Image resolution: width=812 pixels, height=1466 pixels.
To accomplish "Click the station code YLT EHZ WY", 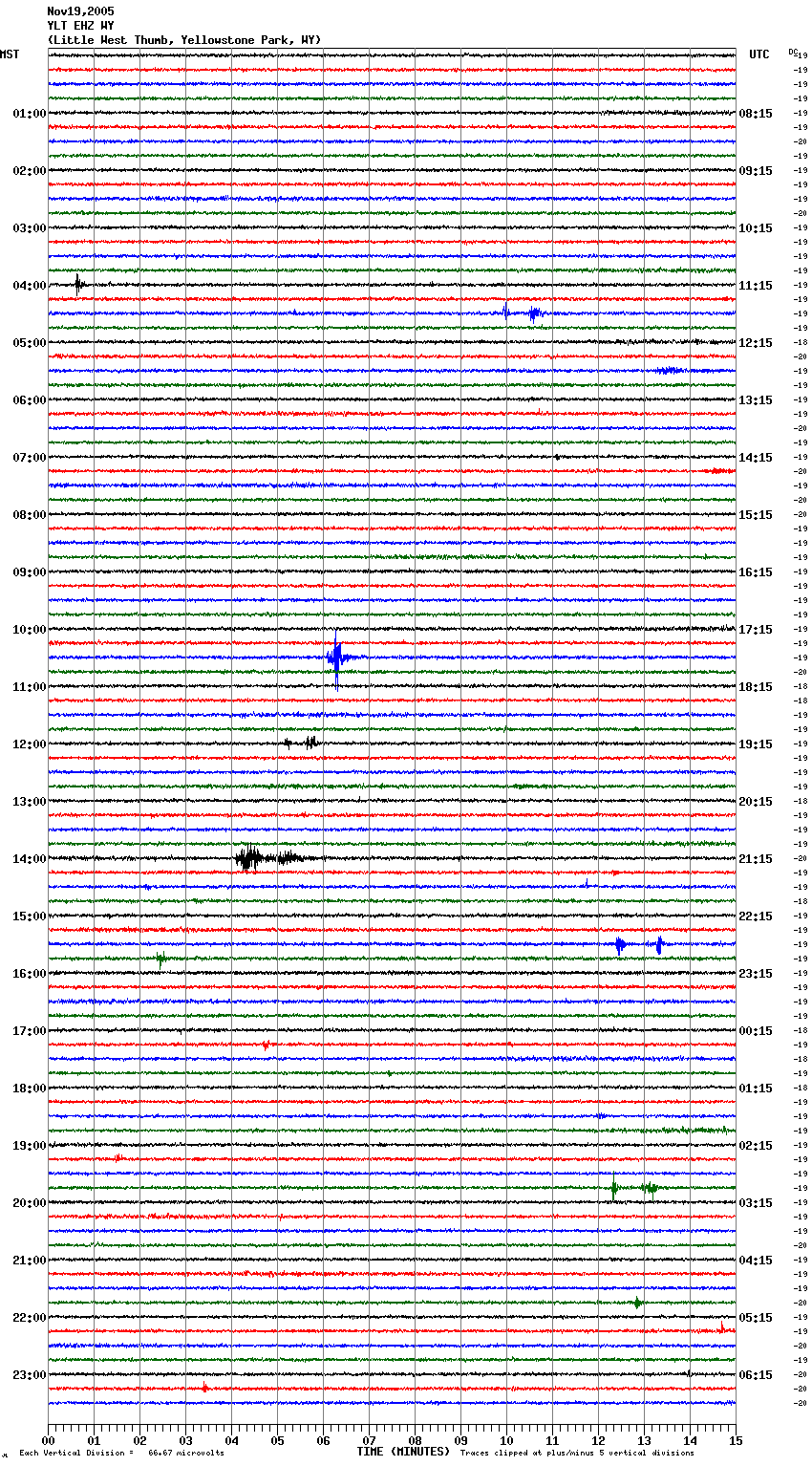I will 80,26.
